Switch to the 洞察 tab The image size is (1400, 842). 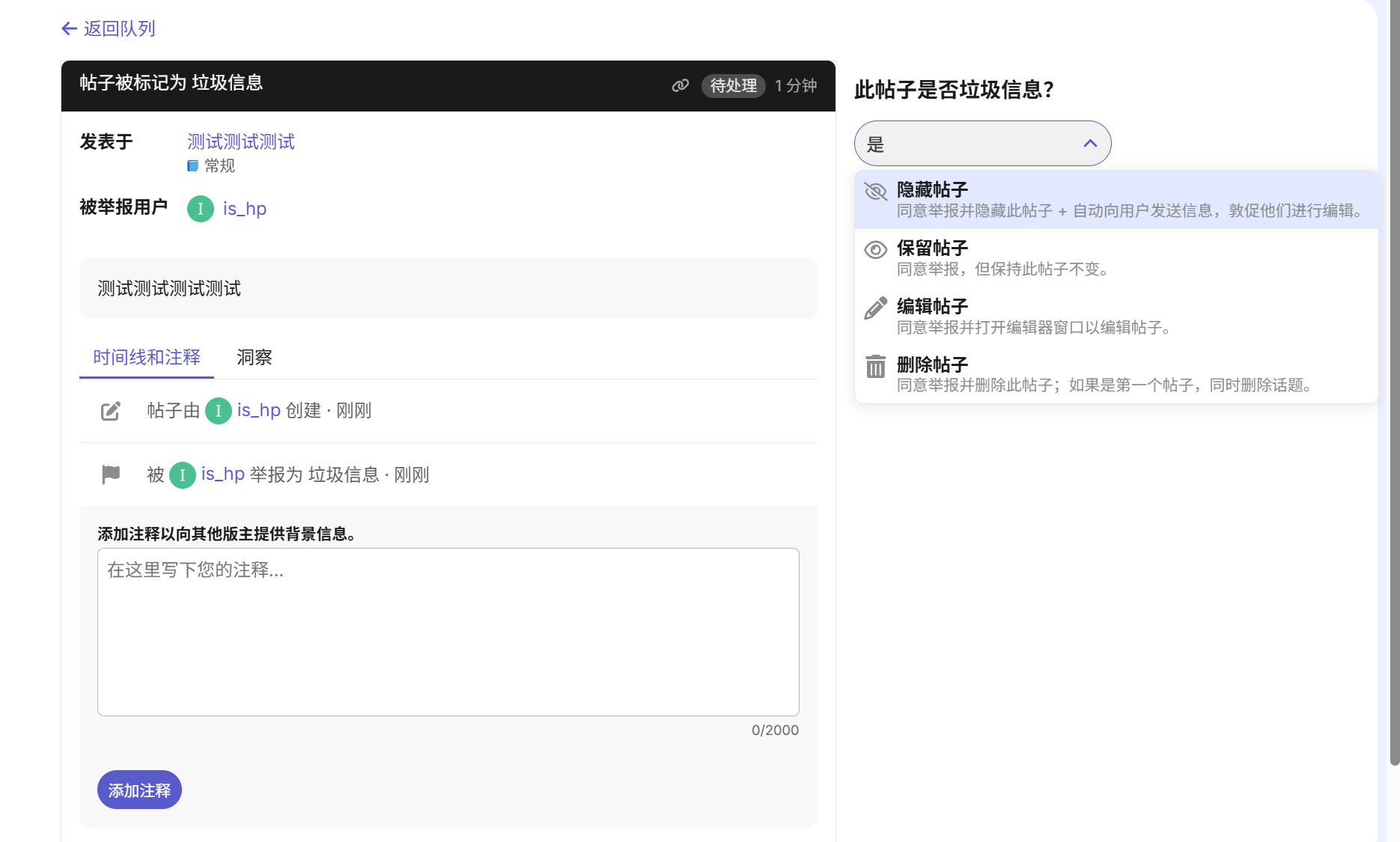tap(255, 358)
